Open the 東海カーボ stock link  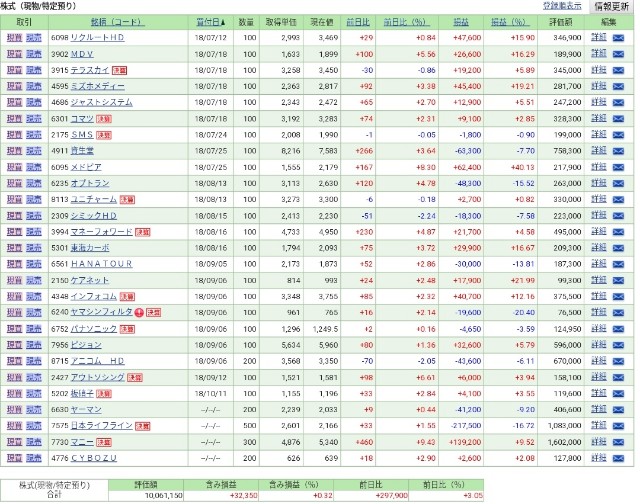tap(90, 248)
